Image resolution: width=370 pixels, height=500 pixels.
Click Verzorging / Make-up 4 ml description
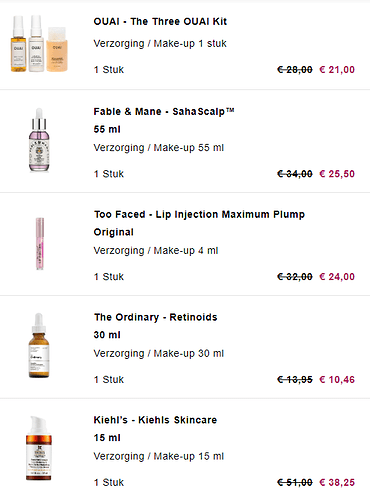pyautogui.click(x=156, y=251)
